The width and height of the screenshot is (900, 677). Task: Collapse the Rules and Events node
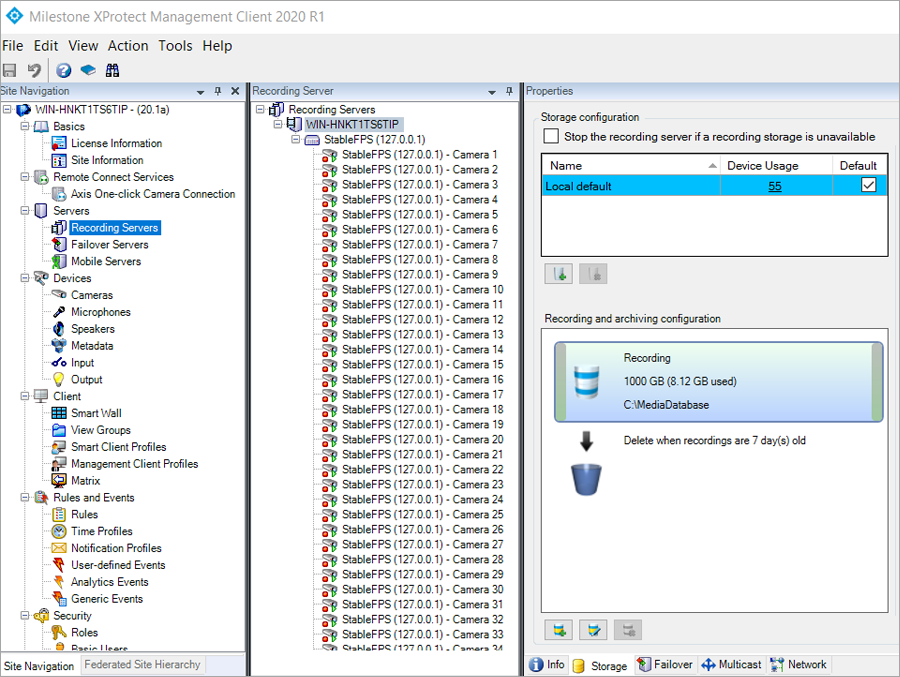point(25,497)
